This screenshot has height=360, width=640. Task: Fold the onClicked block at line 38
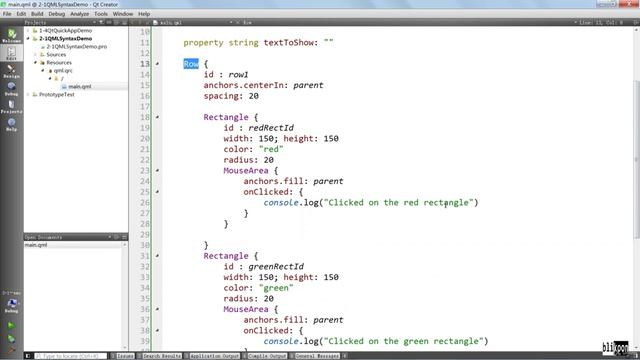pyautogui.click(x=157, y=331)
